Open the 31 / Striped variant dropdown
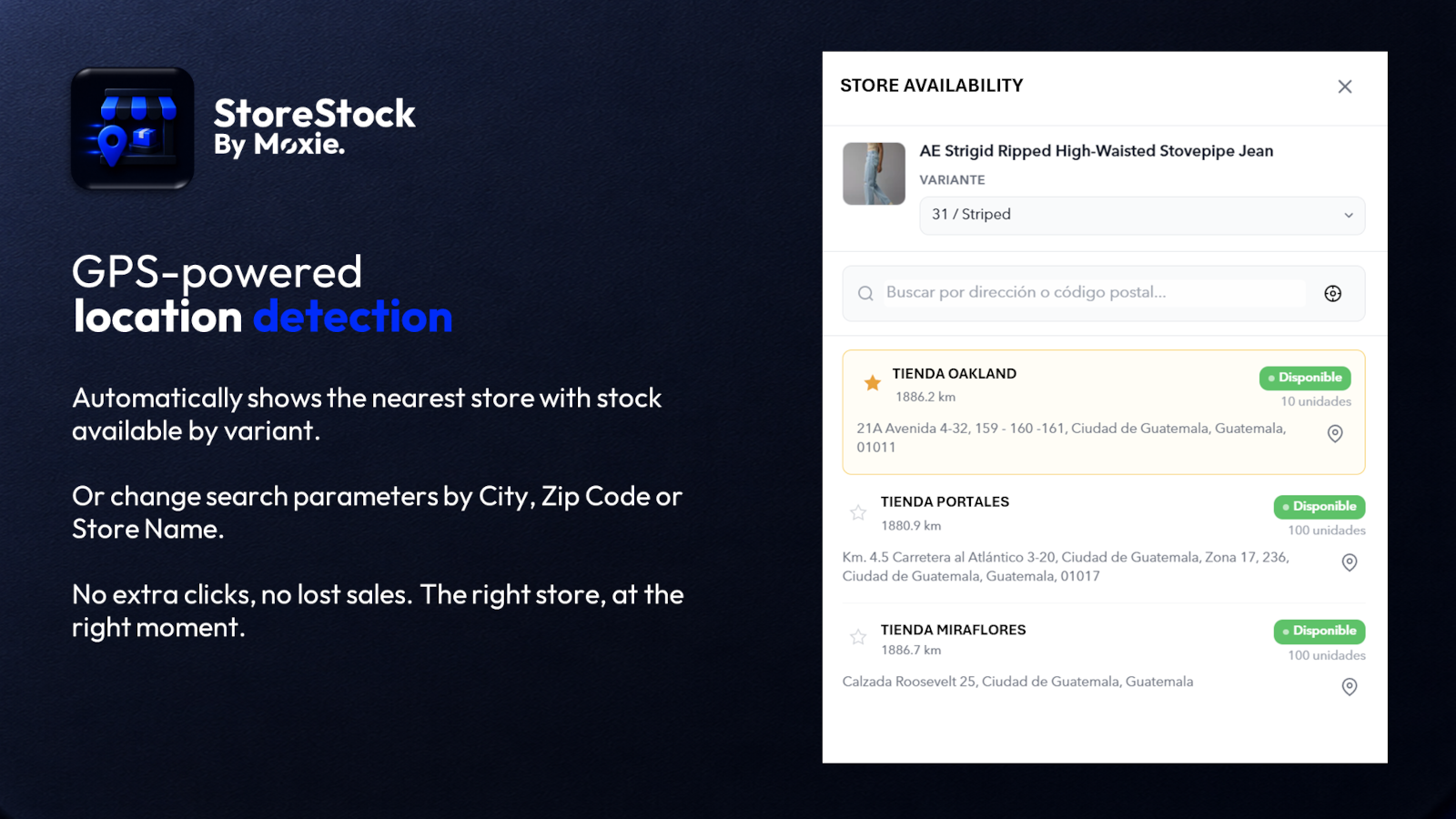The image size is (1456, 819). click(1142, 216)
